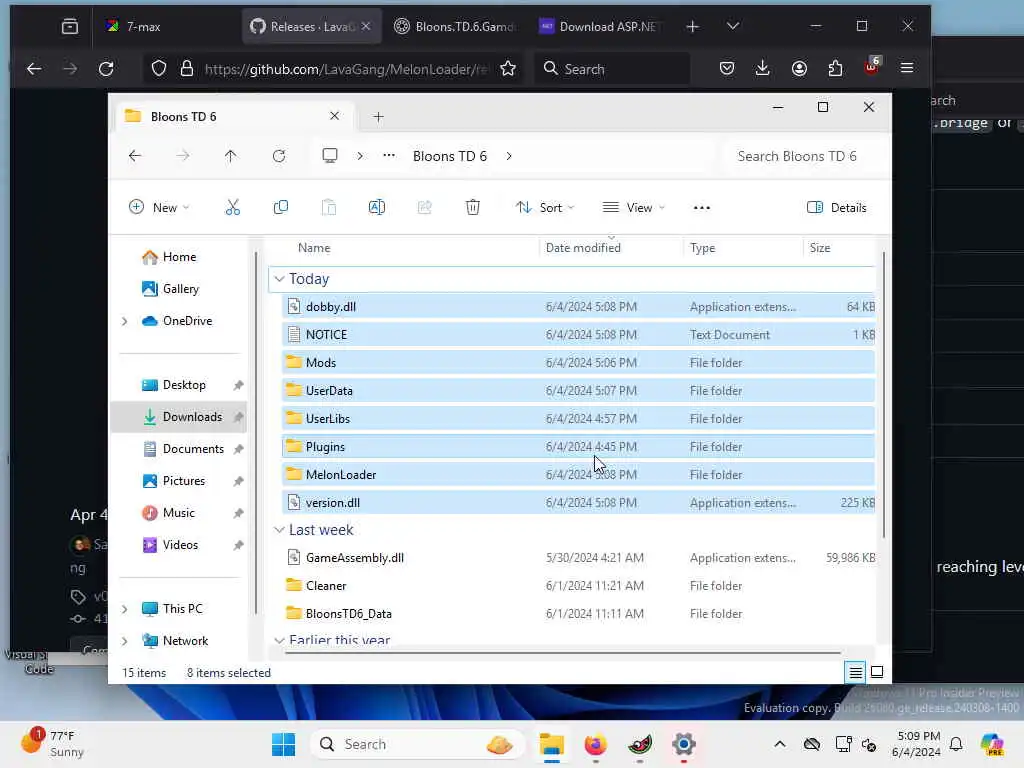Image resolution: width=1024 pixels, height=768 pixels.
Task: Click the greyed Paste clipboard icon
Action: 328,208
